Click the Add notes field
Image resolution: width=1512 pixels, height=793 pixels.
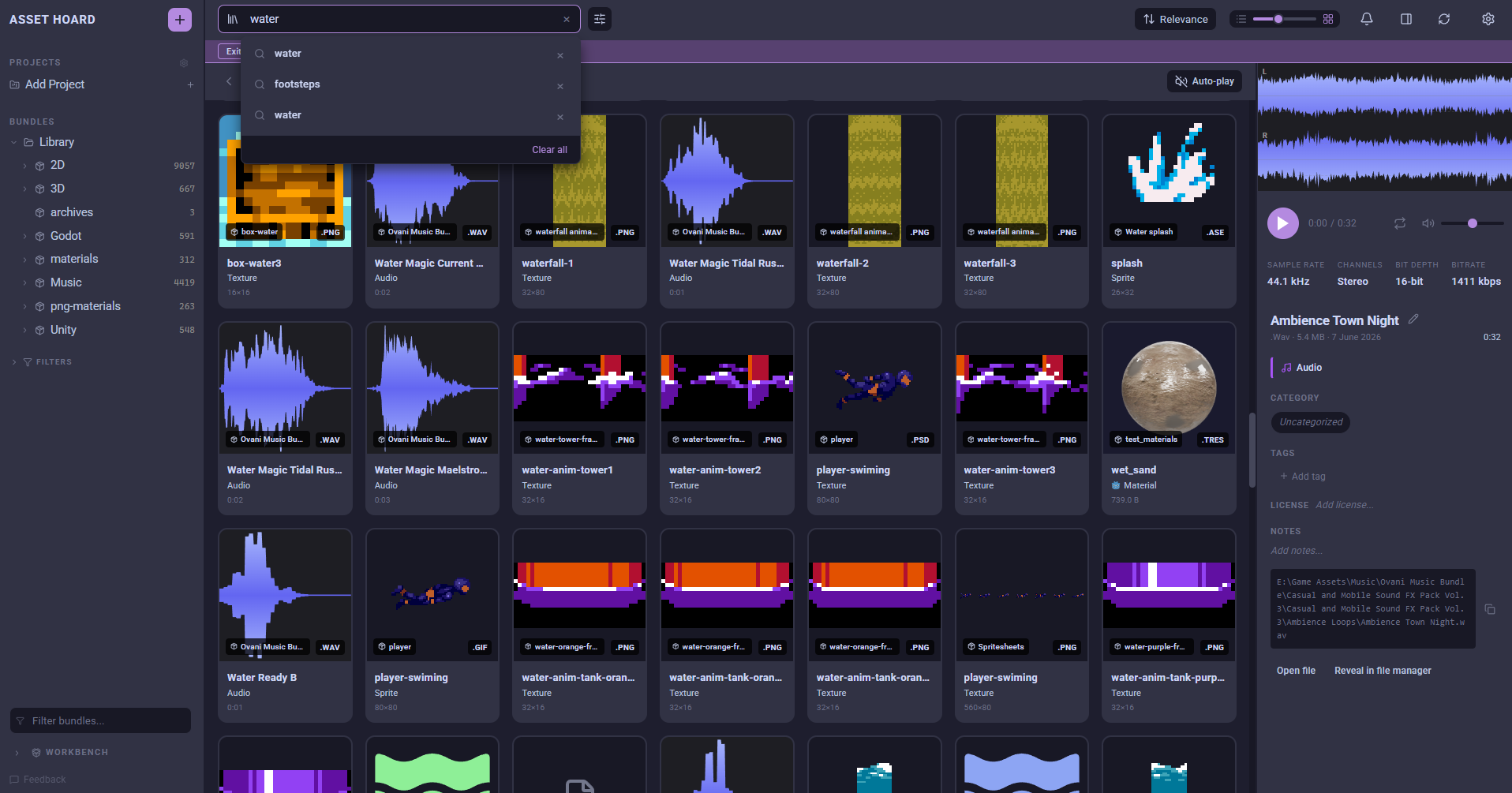click(x=1296, y=551)
